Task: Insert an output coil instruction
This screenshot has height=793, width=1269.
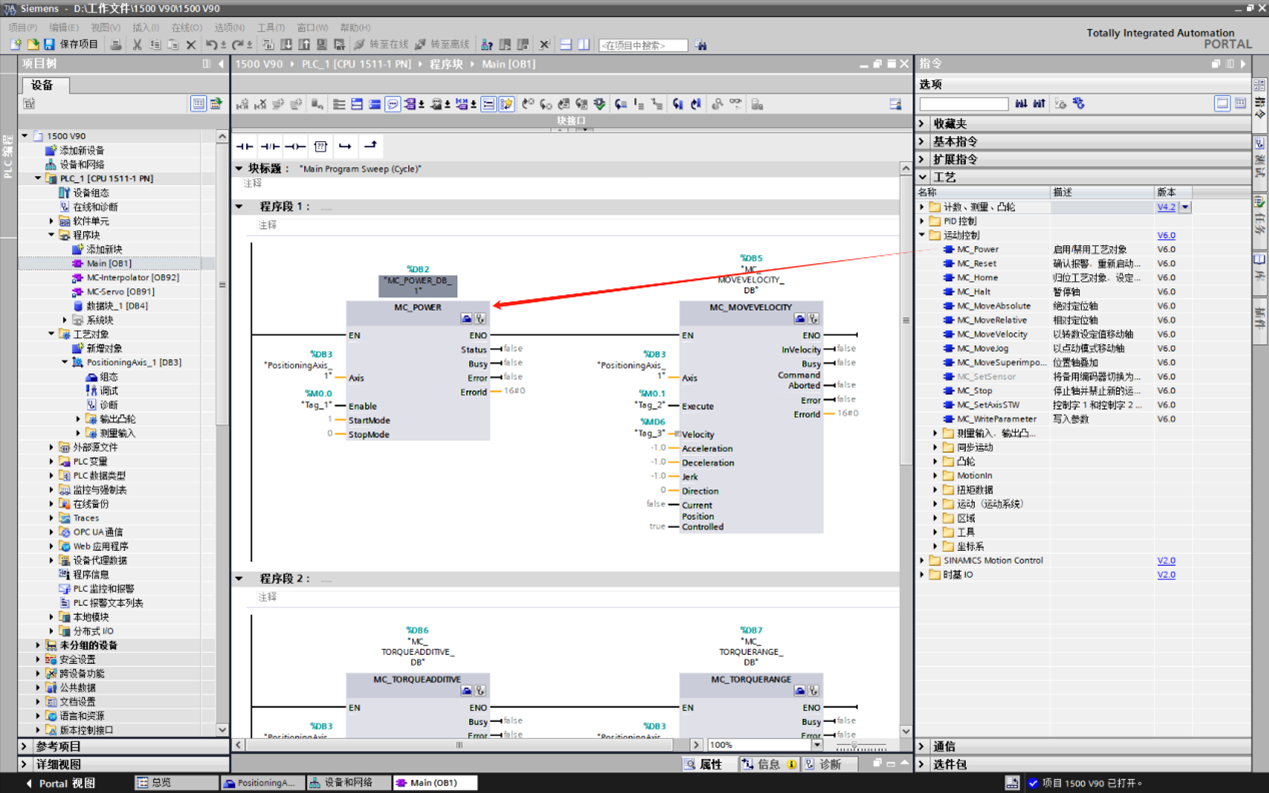Action: tap(295, 146)
